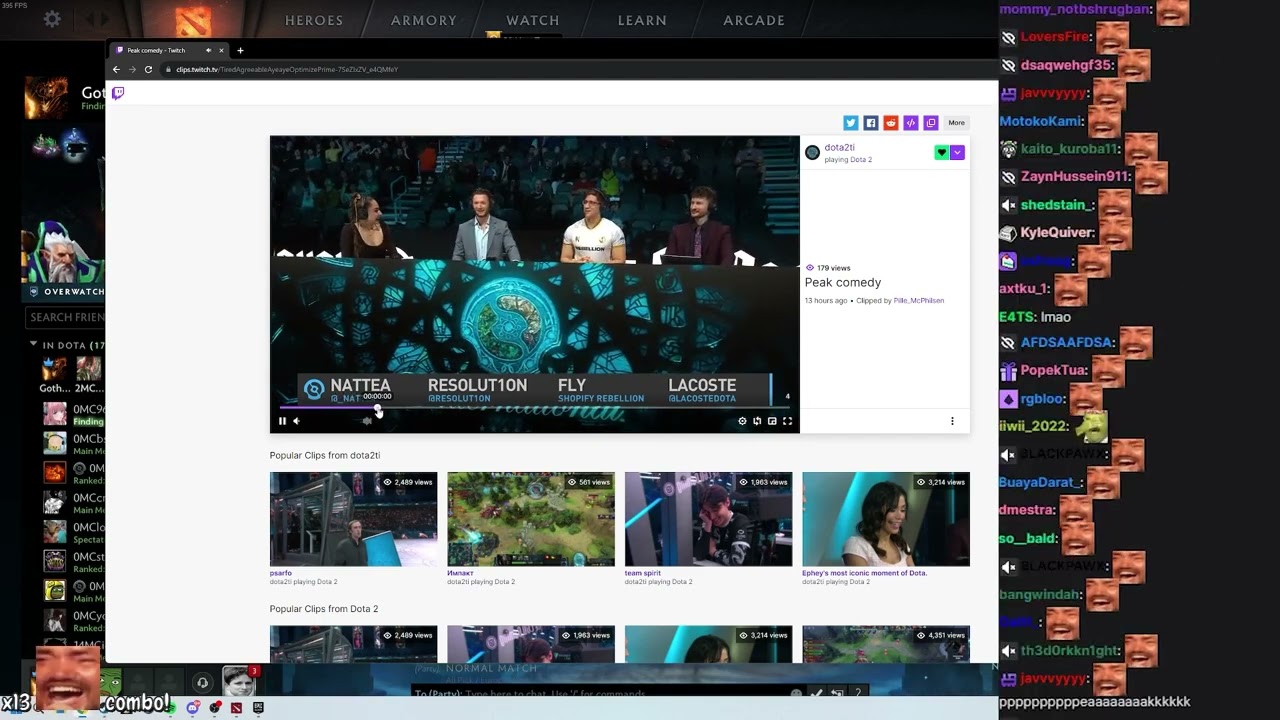
Task: Share clip on Reddit
Action: [x=891, y=123]
